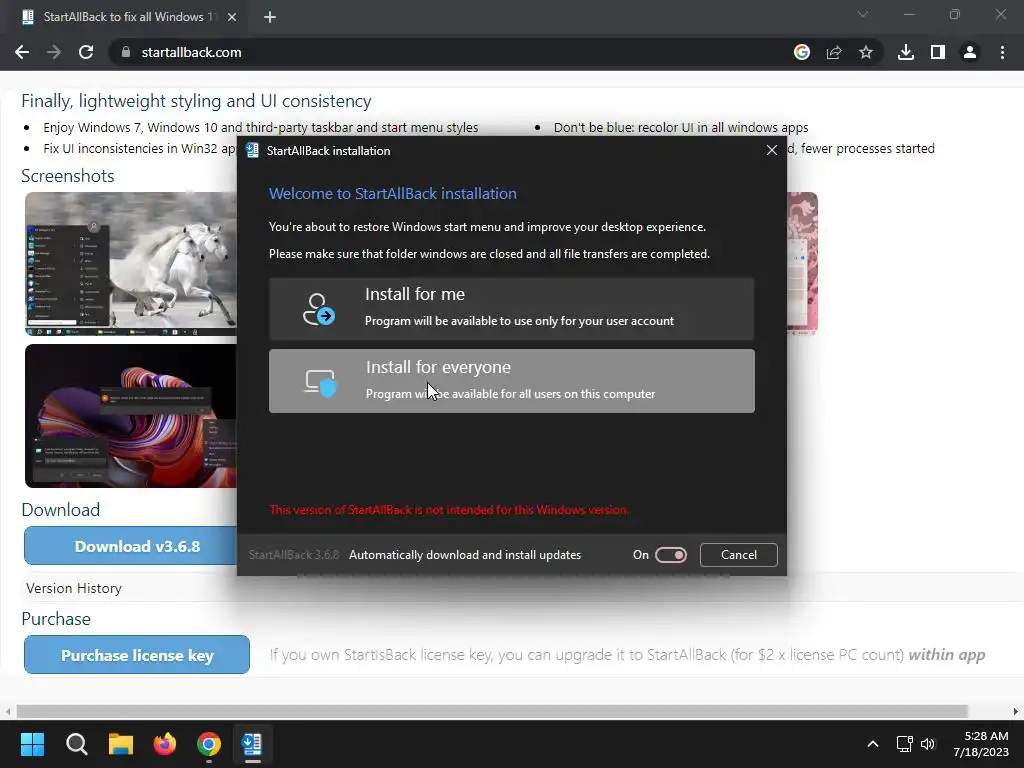Reload the startallback.com page

click(x=86, y=52)
